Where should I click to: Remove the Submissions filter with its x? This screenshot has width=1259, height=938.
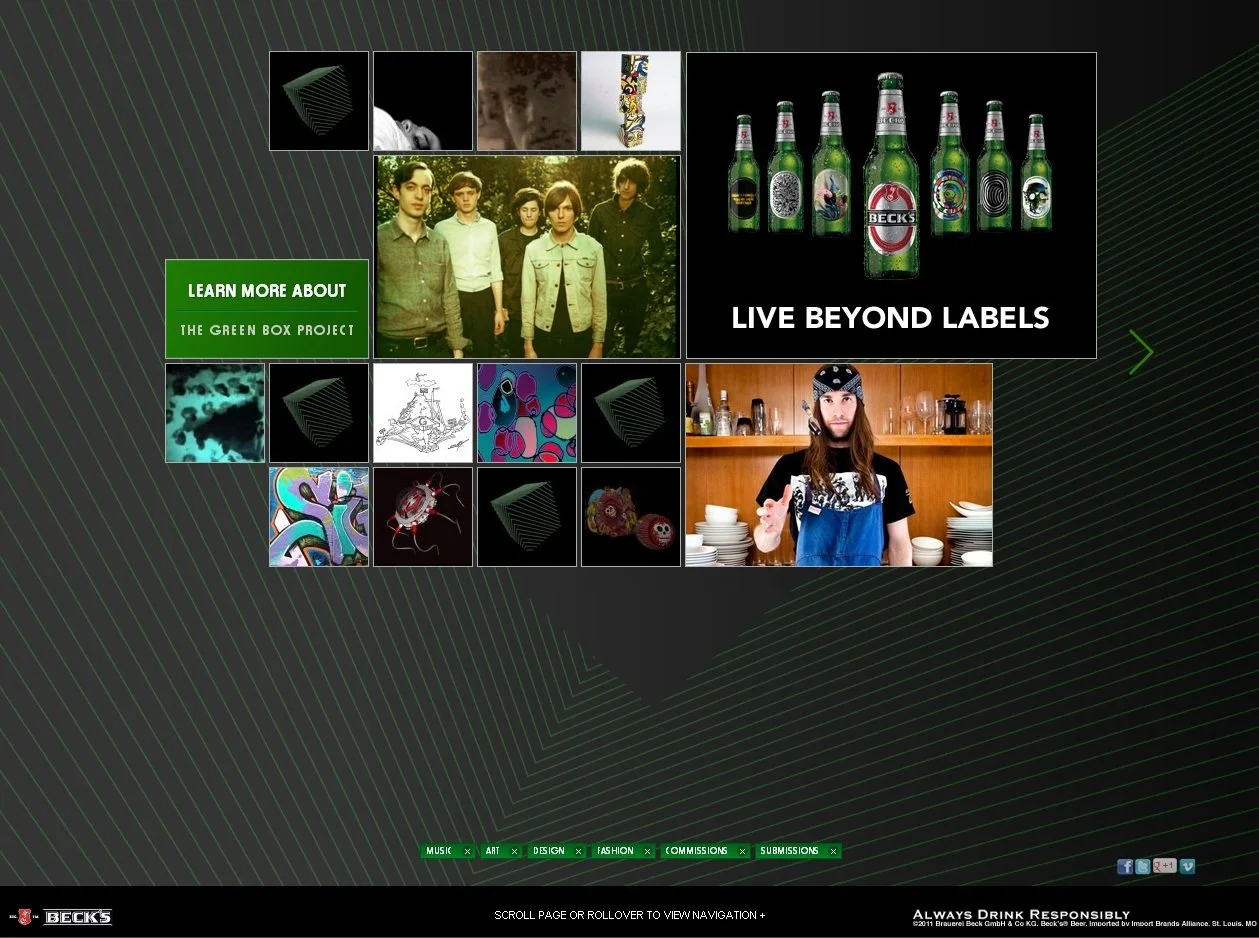pos(833,852)
